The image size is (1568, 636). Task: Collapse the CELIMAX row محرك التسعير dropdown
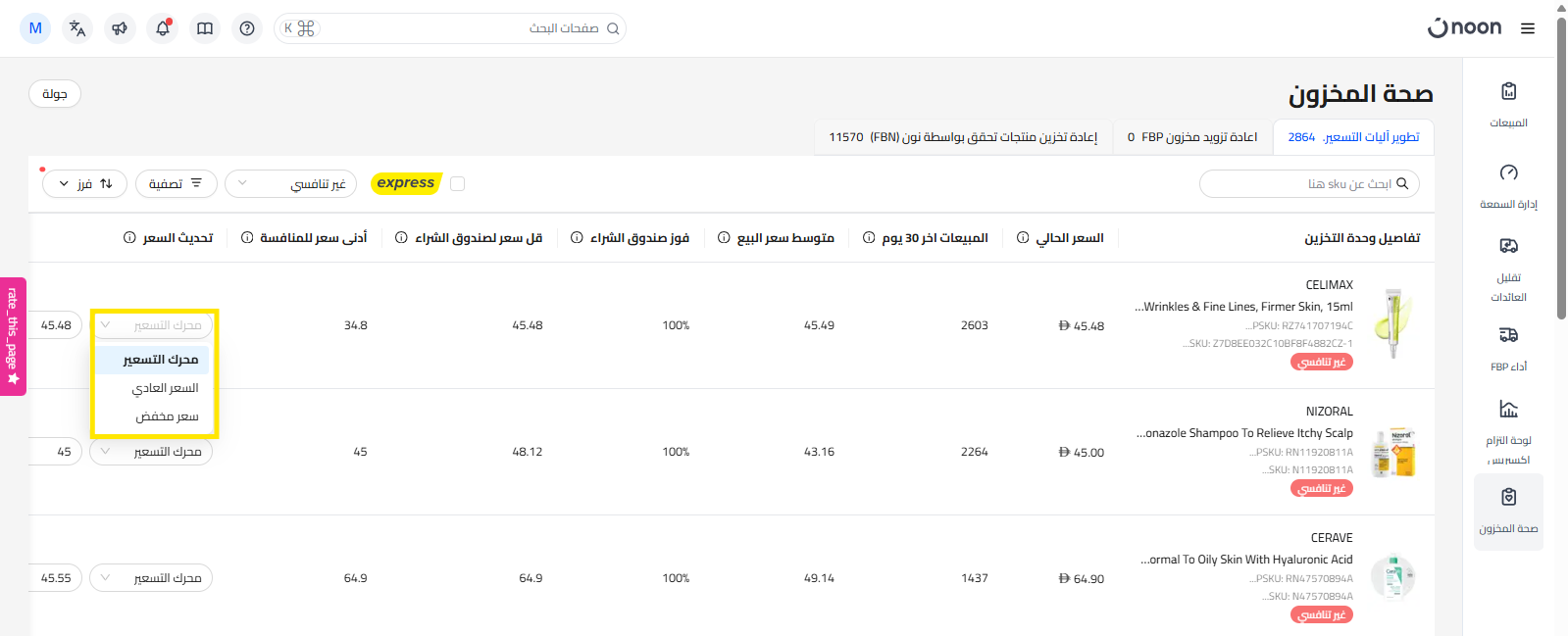click(151, 325)
